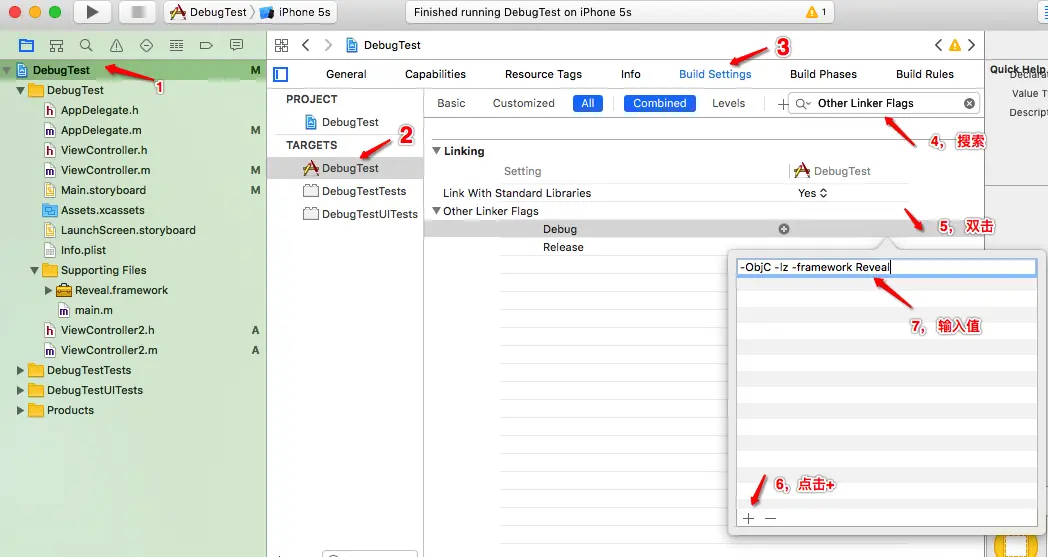This screenshot has height=557, width=1048.
Task: Select Combined settings view
Action: [660, 103]
